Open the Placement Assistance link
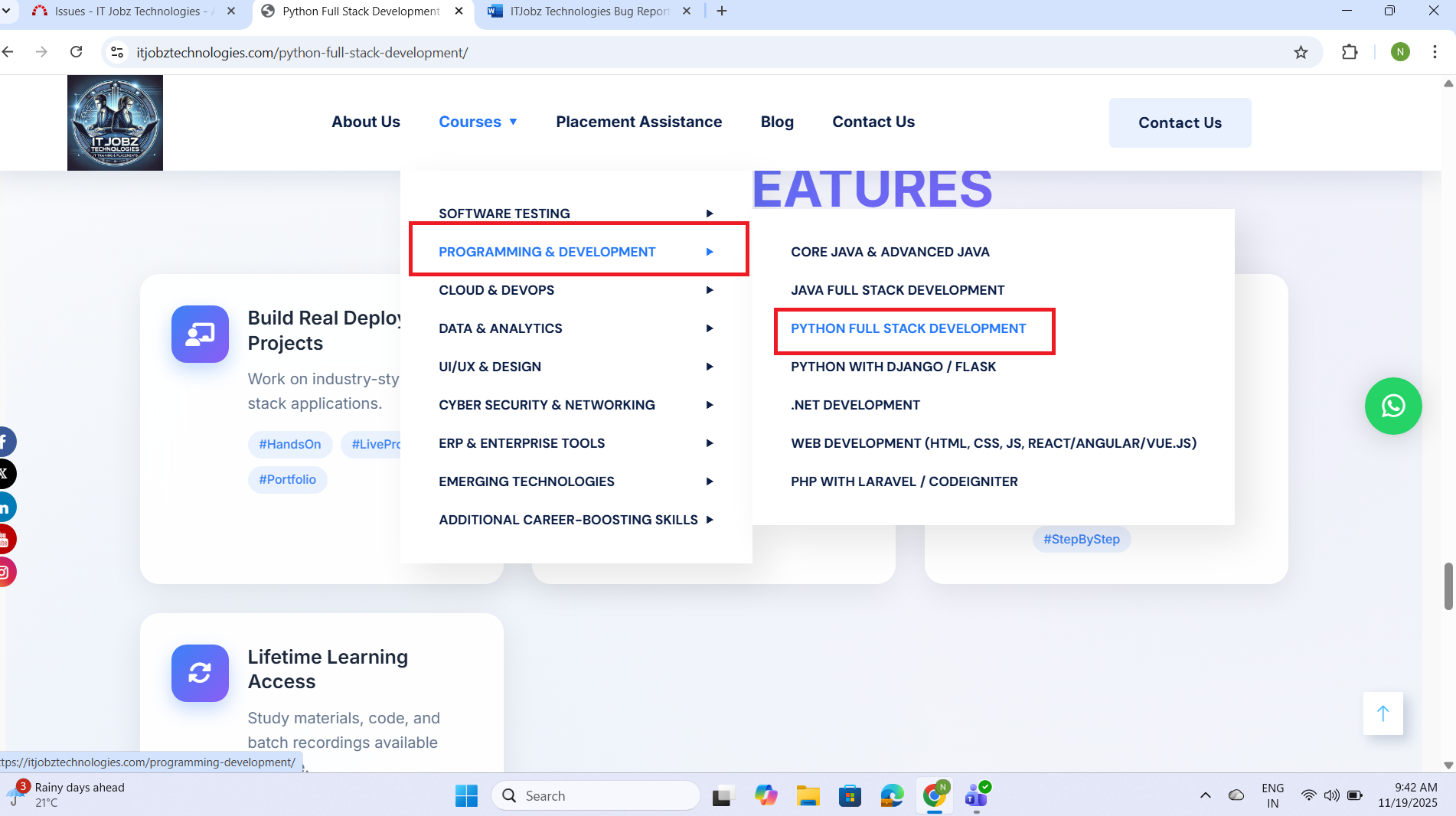This screenshot has height=816, width=1456. click(x=638, y=122)
